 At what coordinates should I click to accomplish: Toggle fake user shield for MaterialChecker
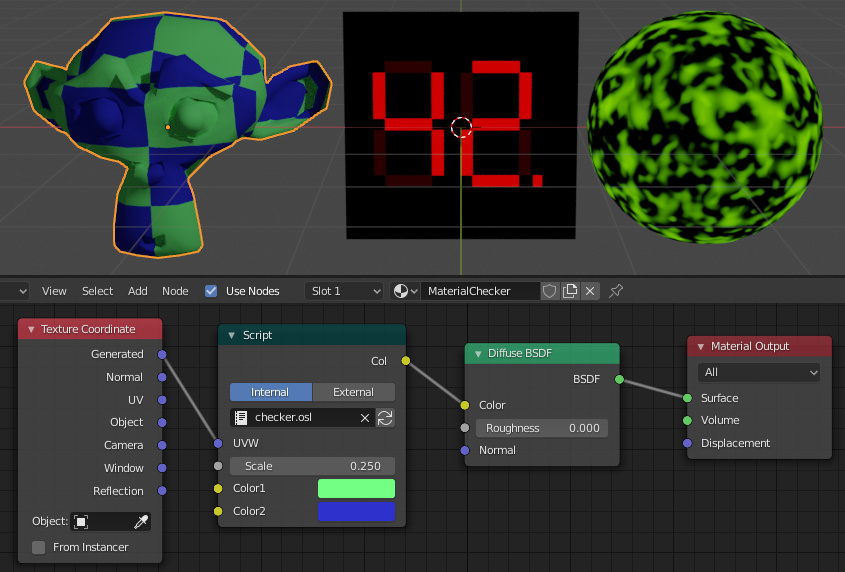pyautogui.click(x=549, y=291)
